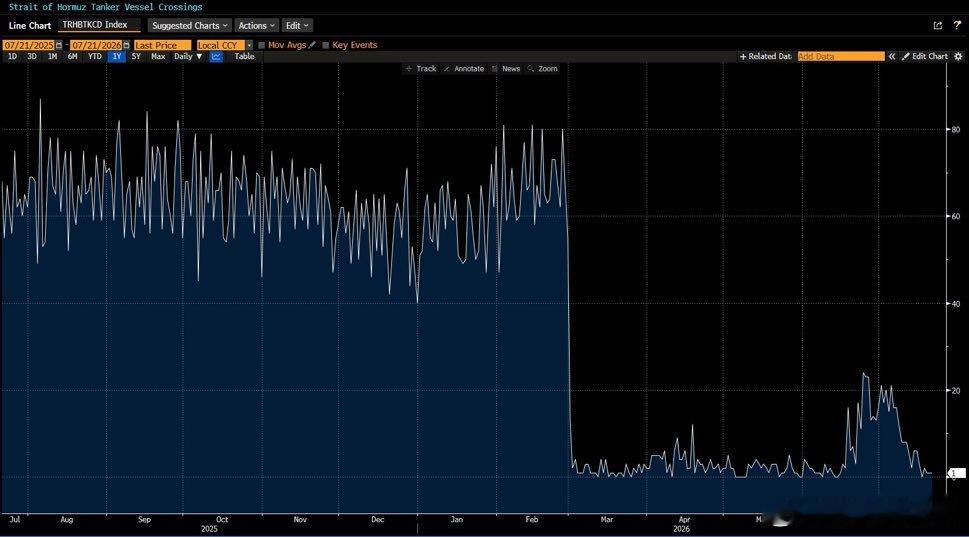
Task: Open the end date calendar picker
Action: pos(126,45)
